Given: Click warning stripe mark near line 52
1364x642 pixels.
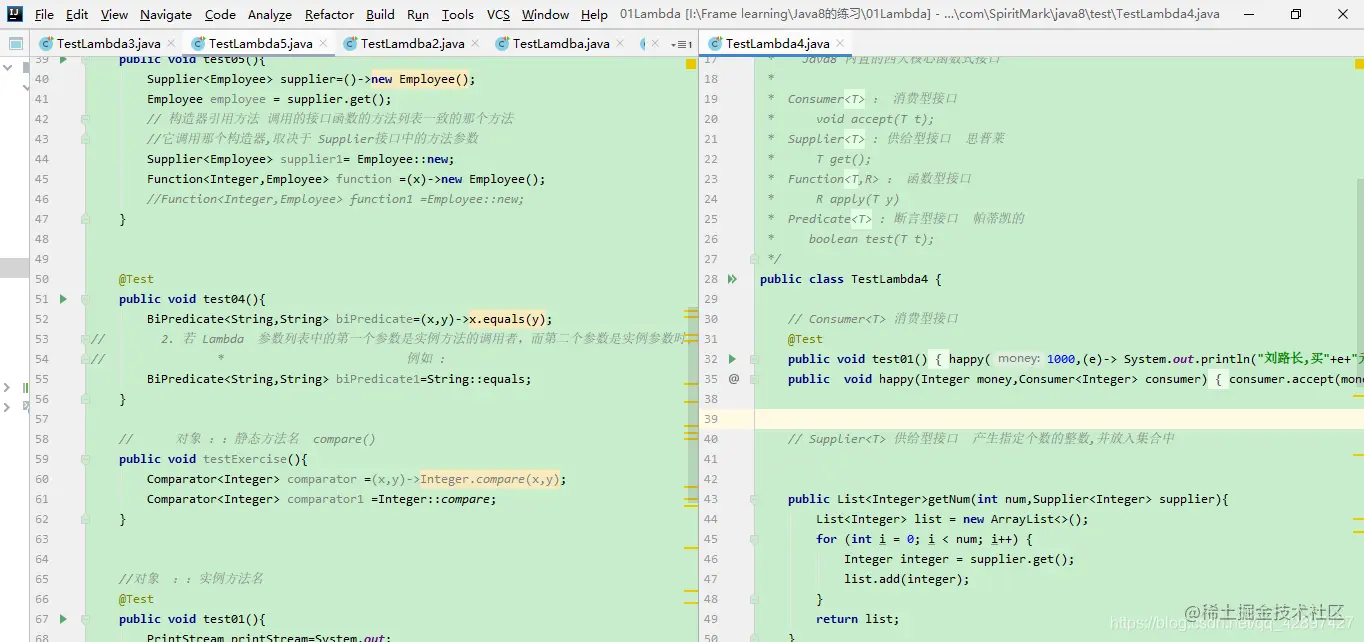Looking at the screenshot, I should [x=690, y=313].
